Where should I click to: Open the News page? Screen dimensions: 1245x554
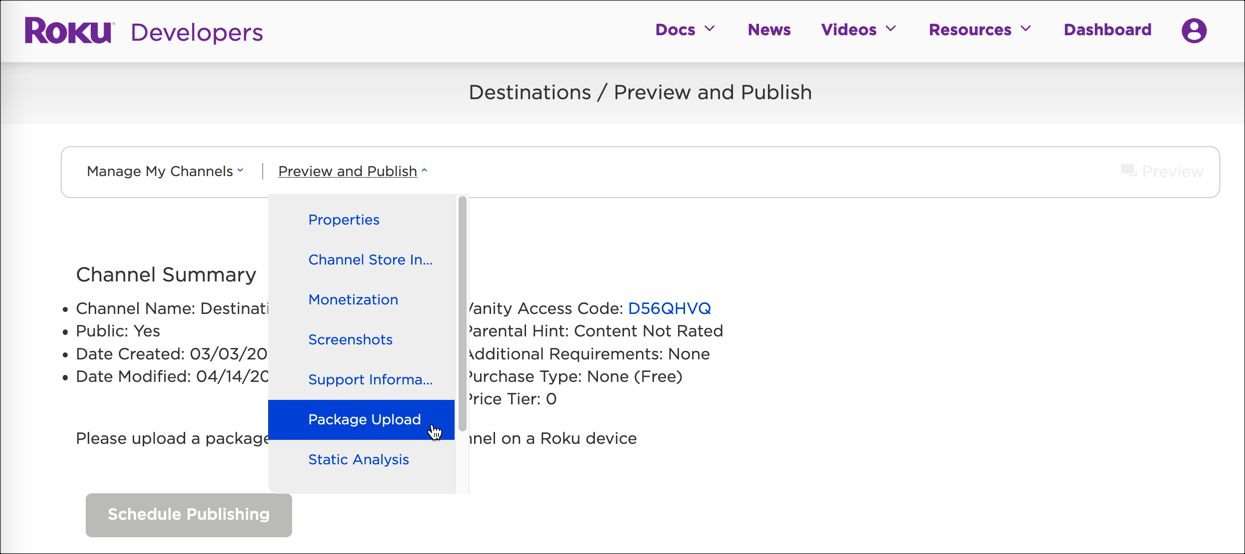coord(769,30)
